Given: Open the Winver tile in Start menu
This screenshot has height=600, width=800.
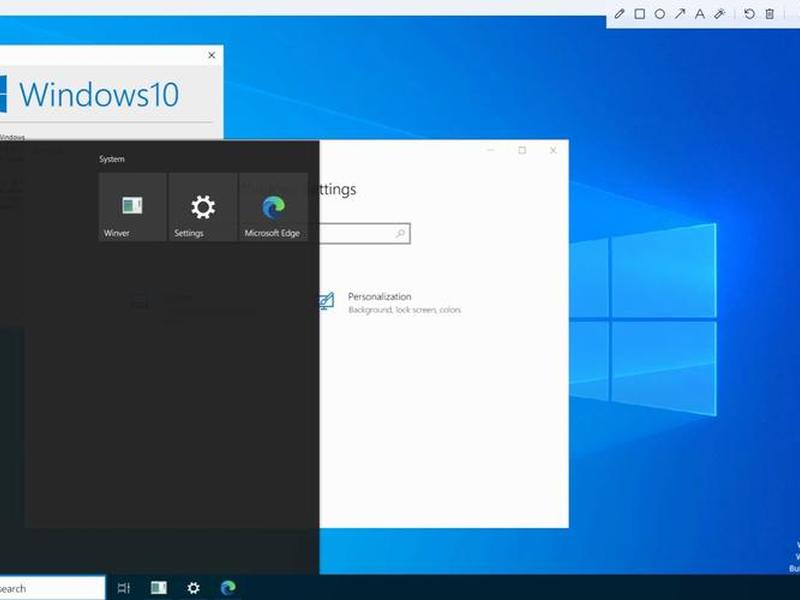Looking at the screenshot, I should (x=133, y=207).
